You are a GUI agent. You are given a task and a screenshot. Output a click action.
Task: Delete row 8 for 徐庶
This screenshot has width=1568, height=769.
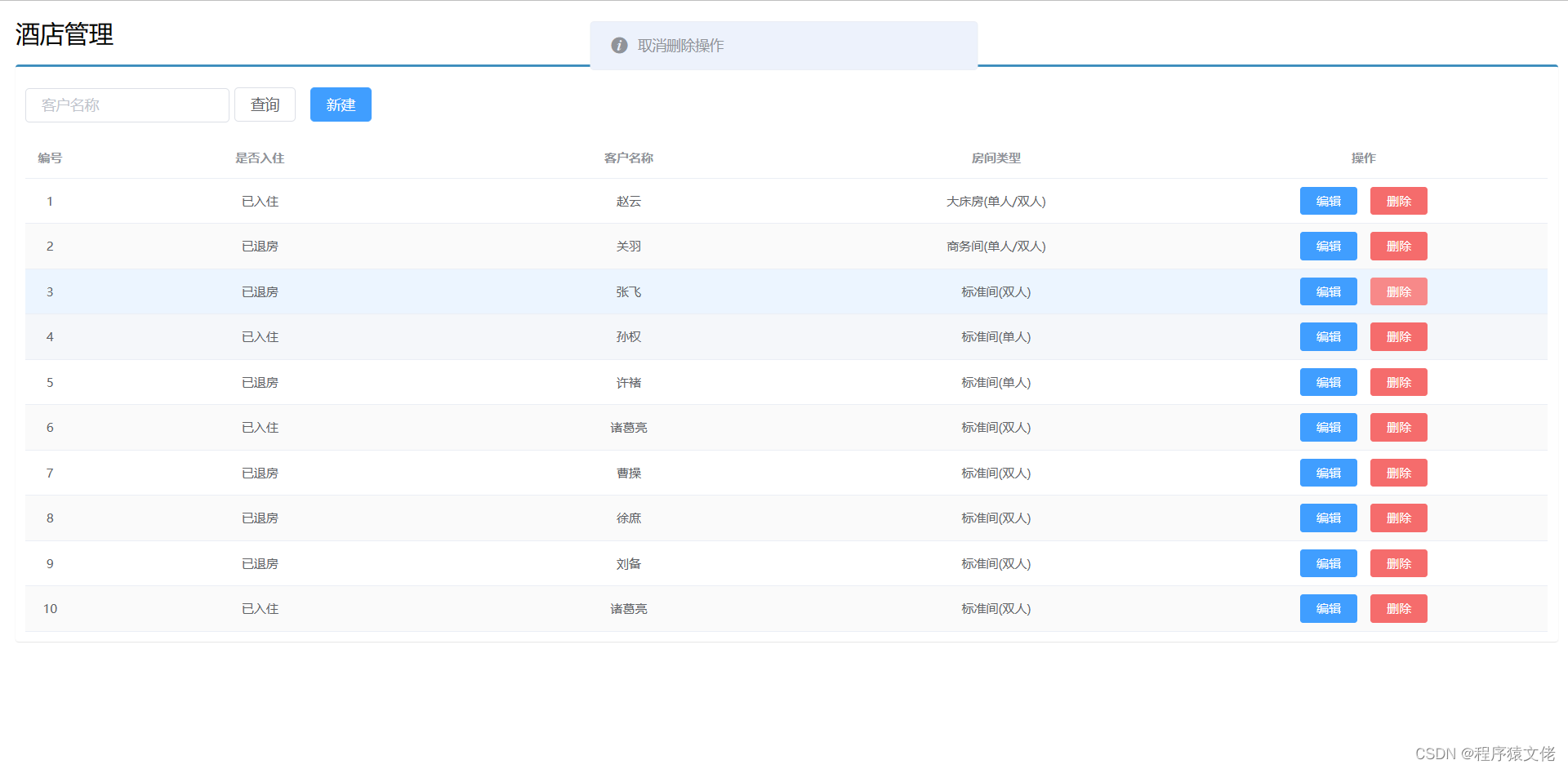pyautogui.click(x=1398, y=518)
